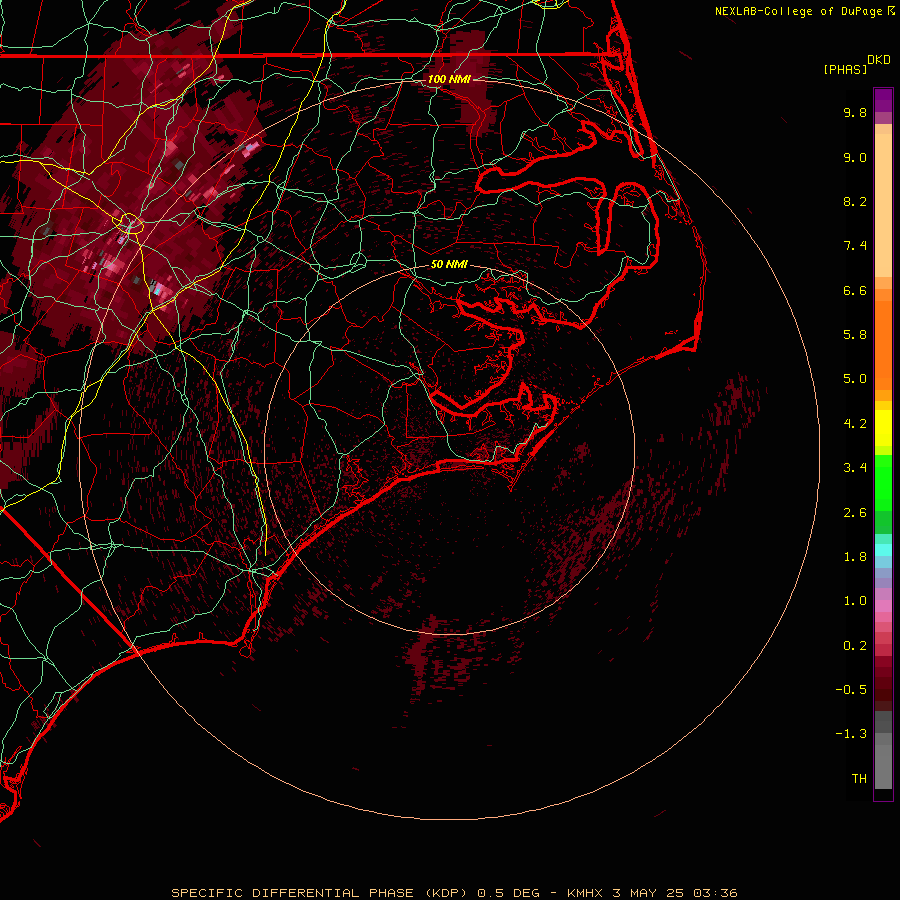Screen dimensions: 900x900
Task: Click the TH threshold label
Action: (x=859, y=779)
